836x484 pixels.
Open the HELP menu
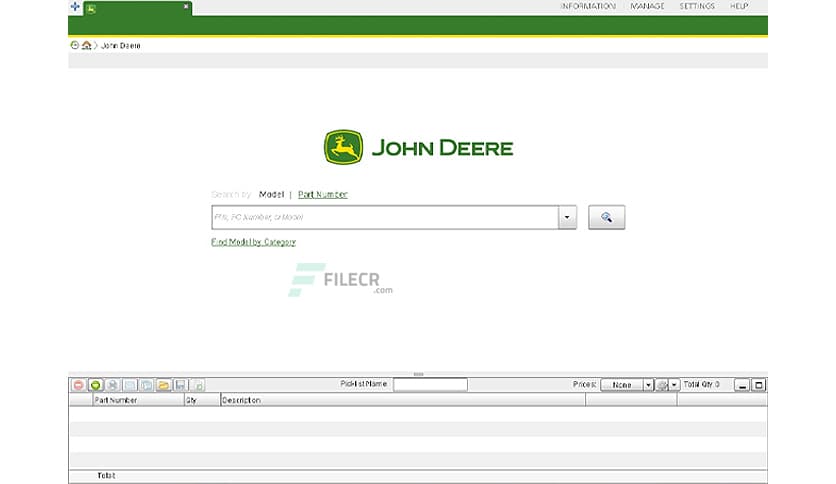[x=739, y=6]
